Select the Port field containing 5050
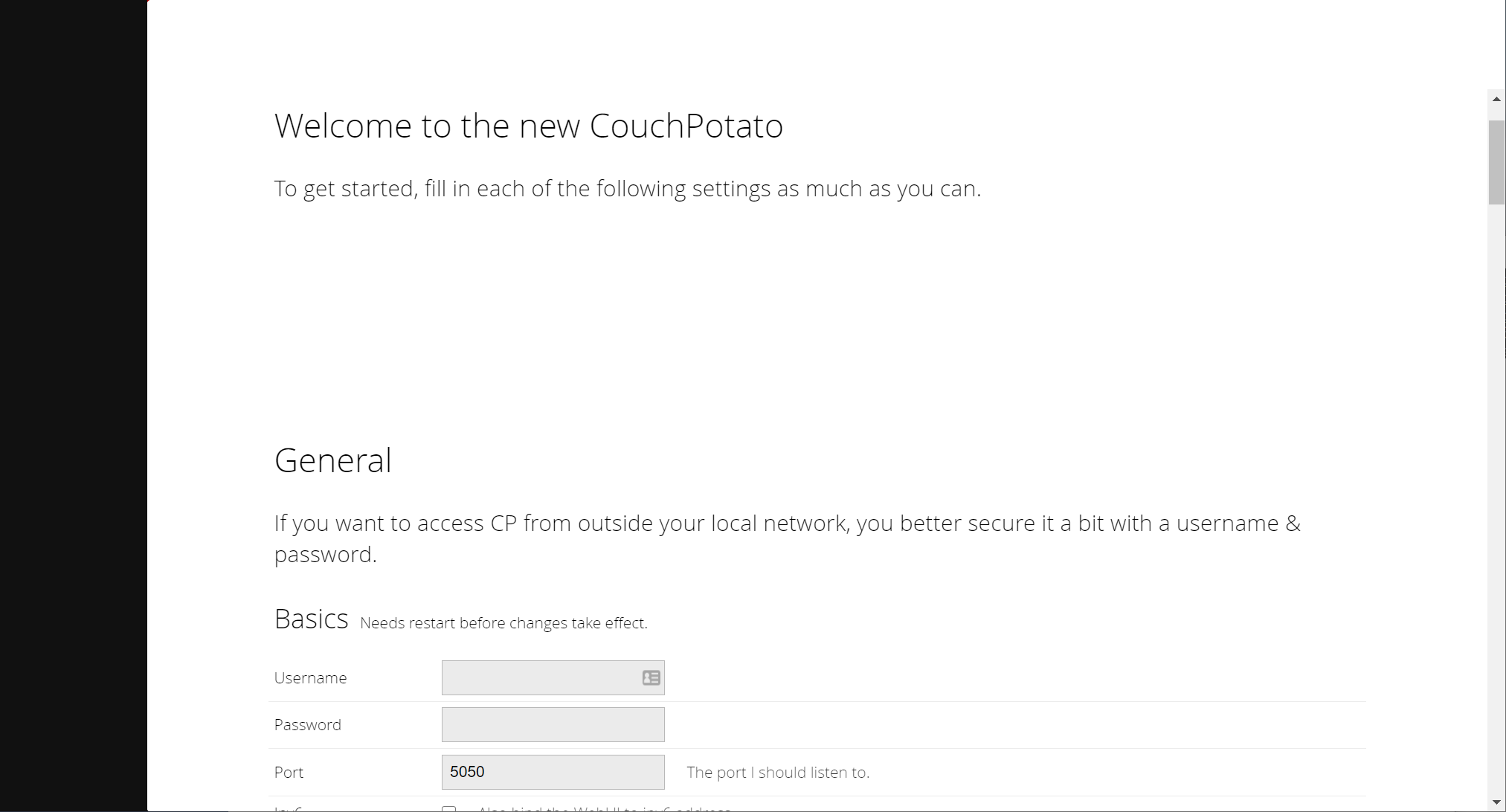Image resolution: width=1506 pixels, height=812 pixels. 553,772
